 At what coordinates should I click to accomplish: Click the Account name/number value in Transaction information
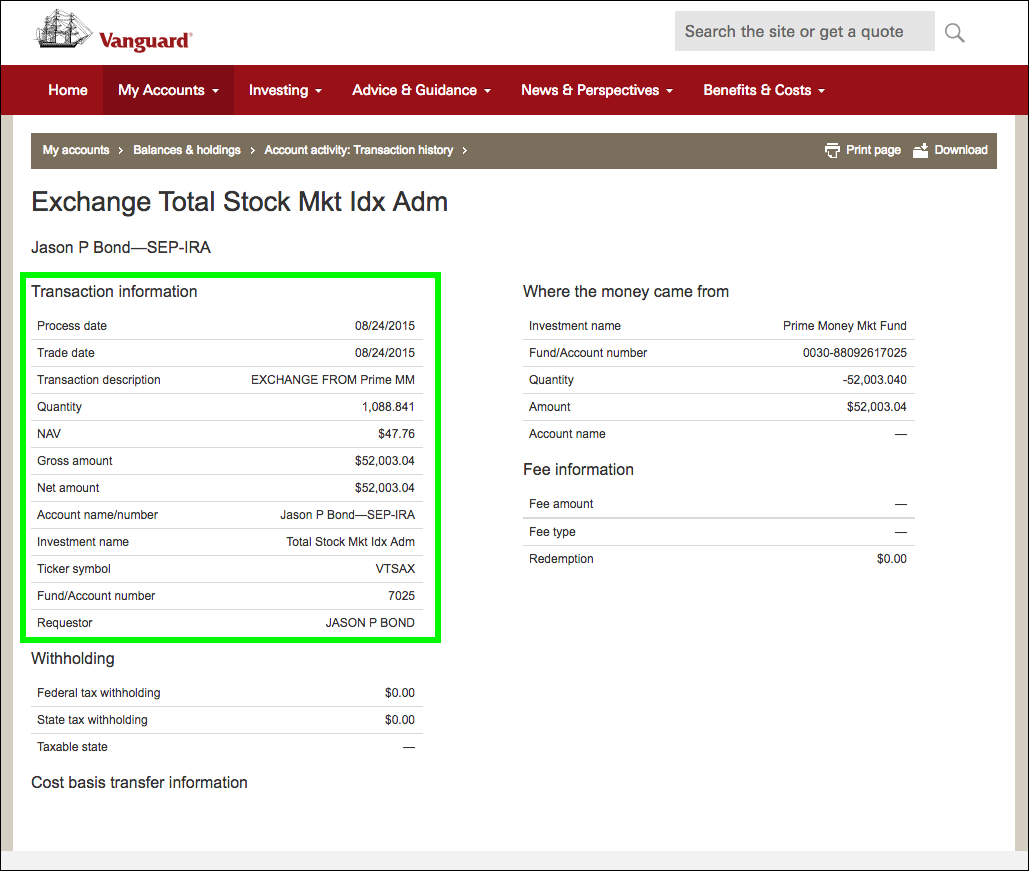click(x=348, y=515)
